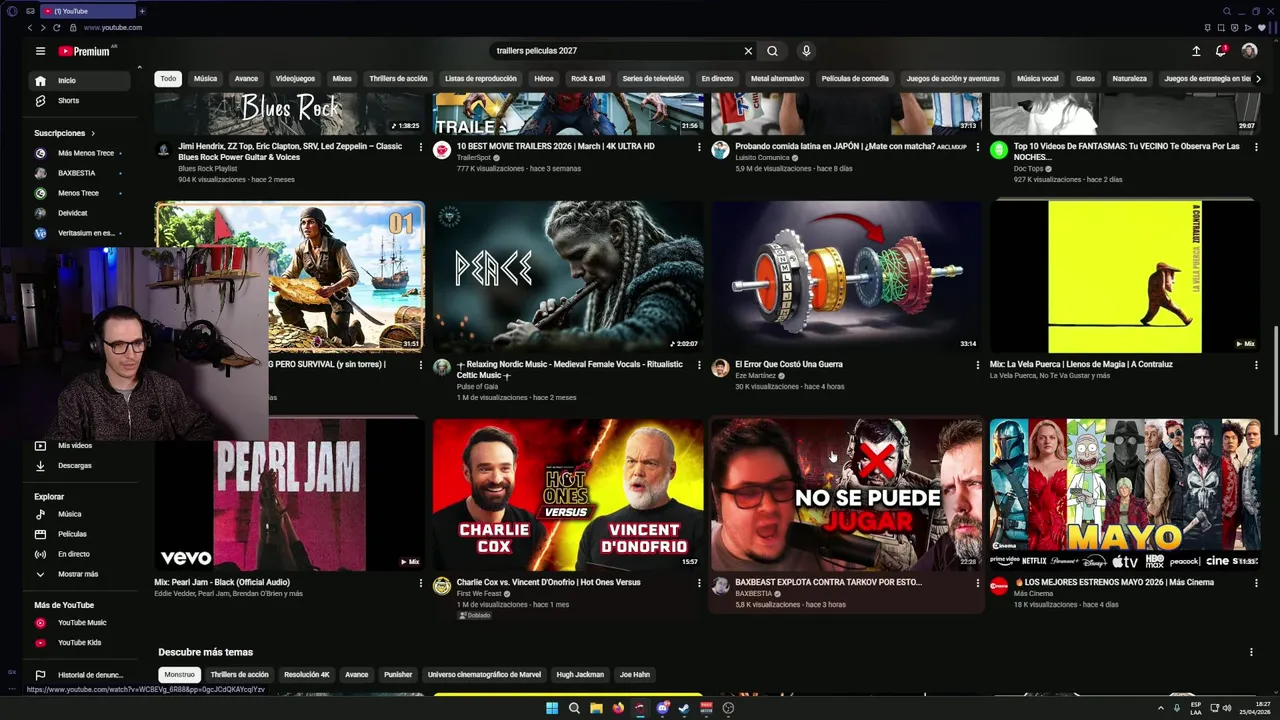Open Mis videos in the sidebar

(81, 445)
